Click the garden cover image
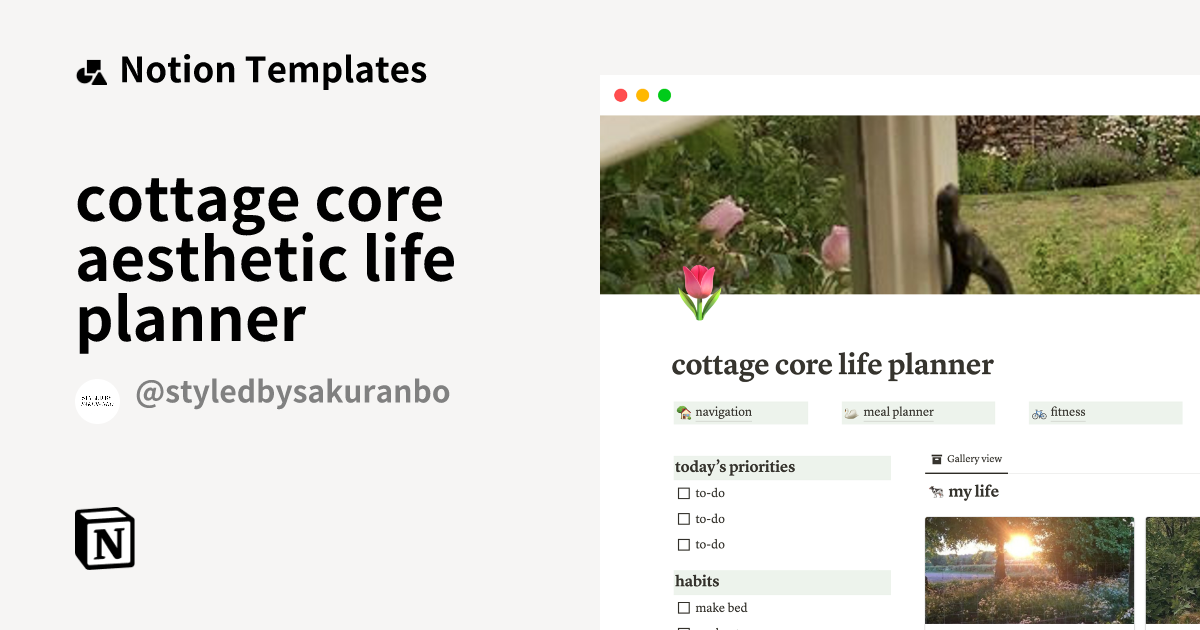 coord(900,200)
